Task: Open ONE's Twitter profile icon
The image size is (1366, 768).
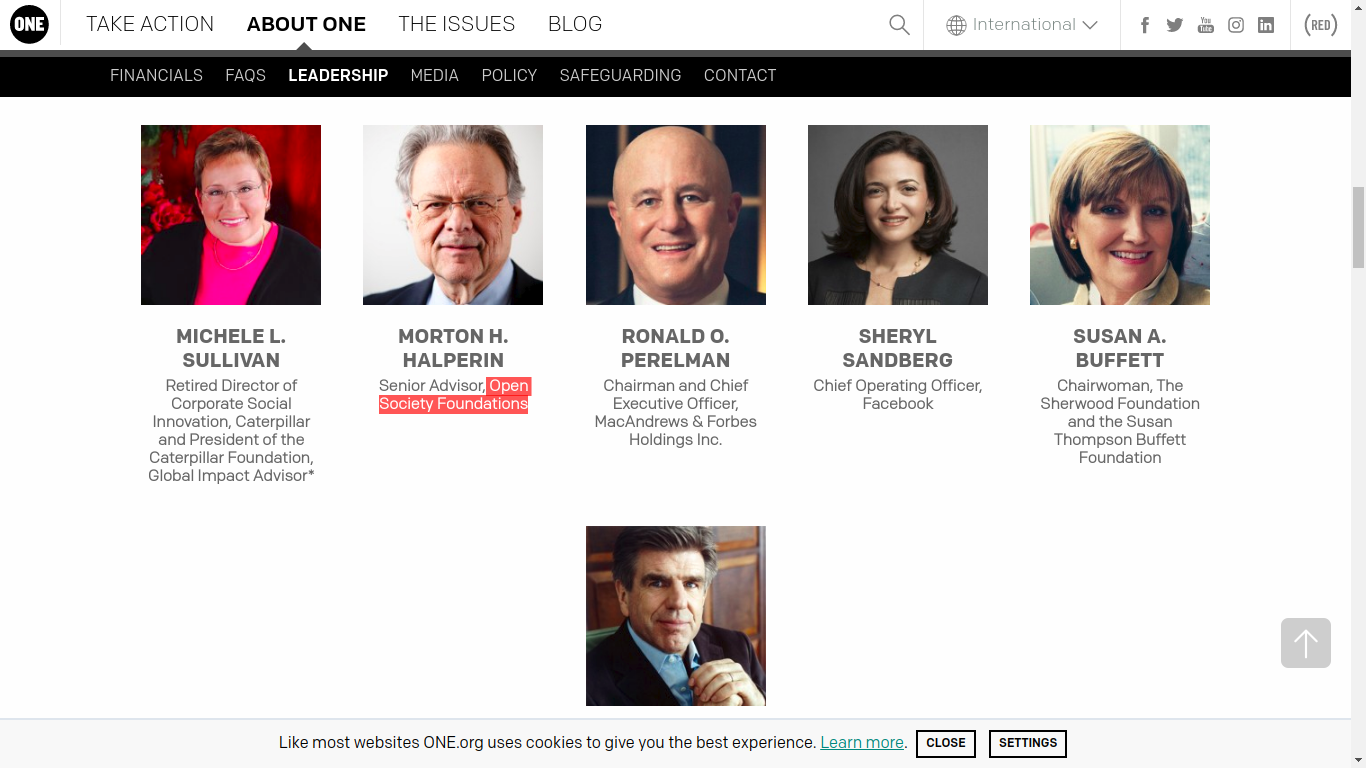Action: coord(1175,25)
